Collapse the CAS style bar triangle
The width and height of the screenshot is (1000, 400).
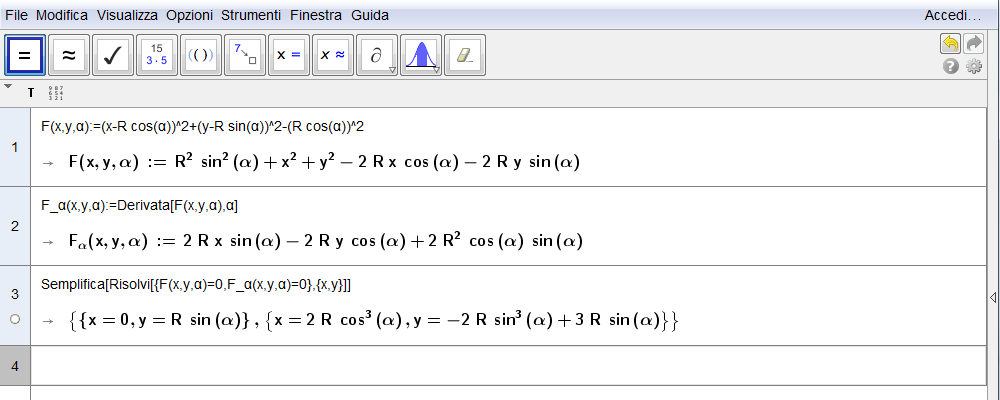tap(8, 87)
